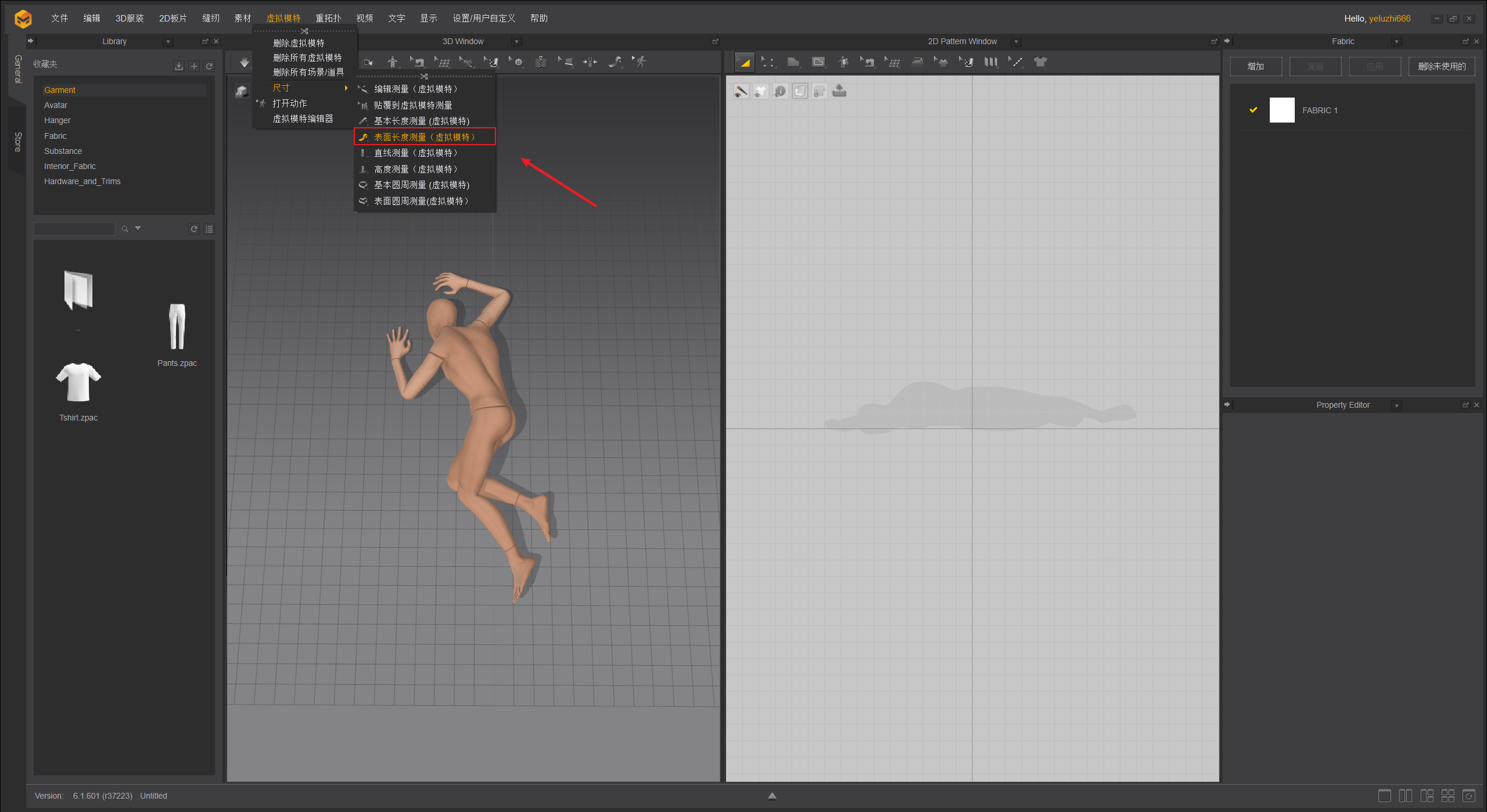Toggle FABRIC 1 checkmark
Viewport: 1487px width, 812px height.
[x=1253, y=110]
